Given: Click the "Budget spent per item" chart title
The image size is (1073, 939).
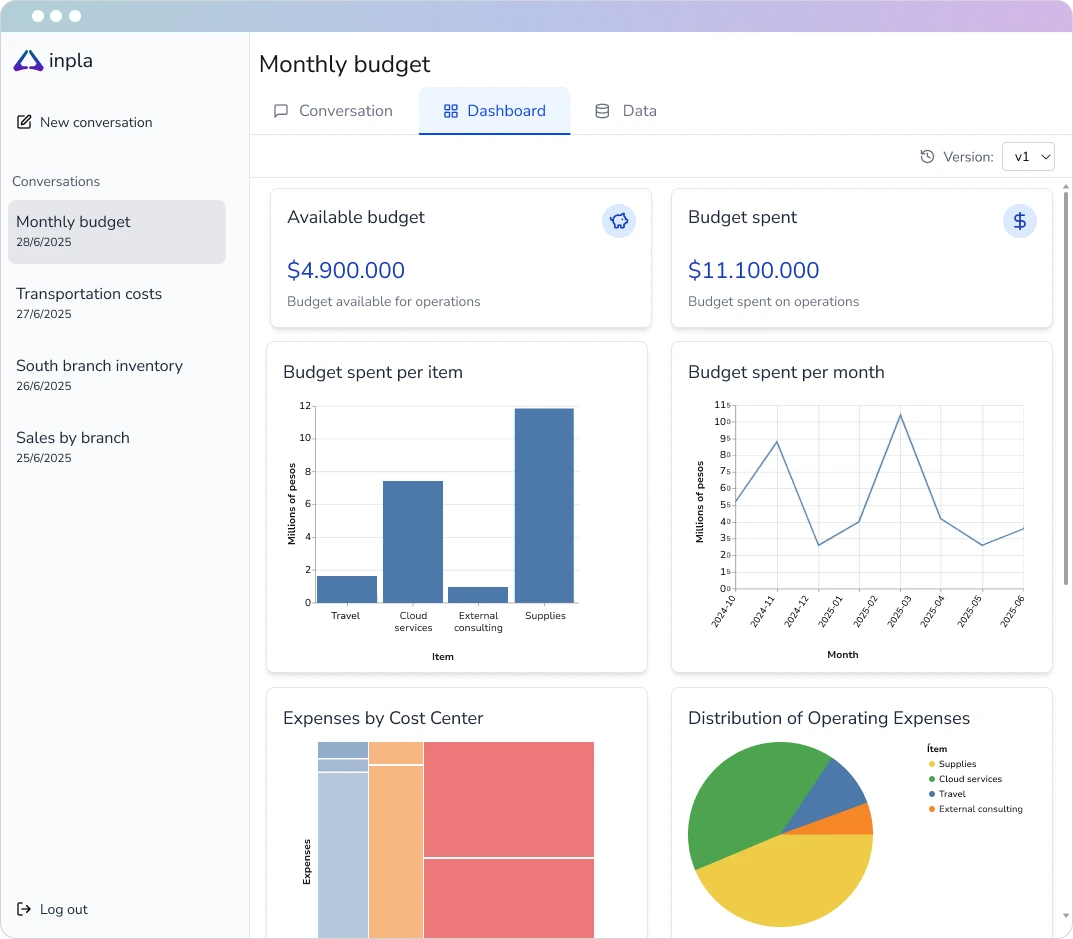Looking at the screenshot, I should click(373, 372).
